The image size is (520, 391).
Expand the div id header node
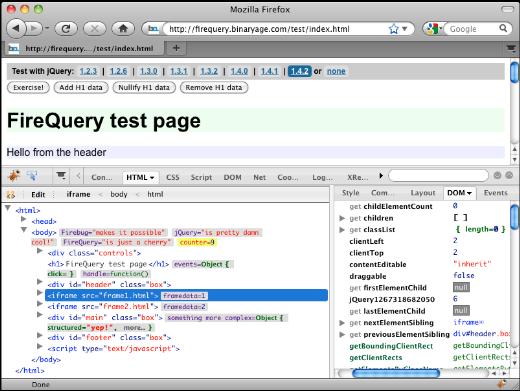40,282
